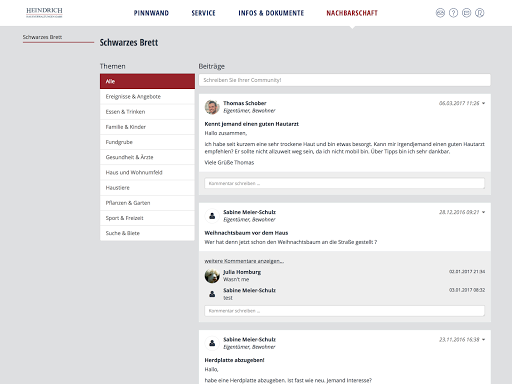Click timestamp 03.01.2017 08:32
The image size is (512, 384).
[467, 290]
